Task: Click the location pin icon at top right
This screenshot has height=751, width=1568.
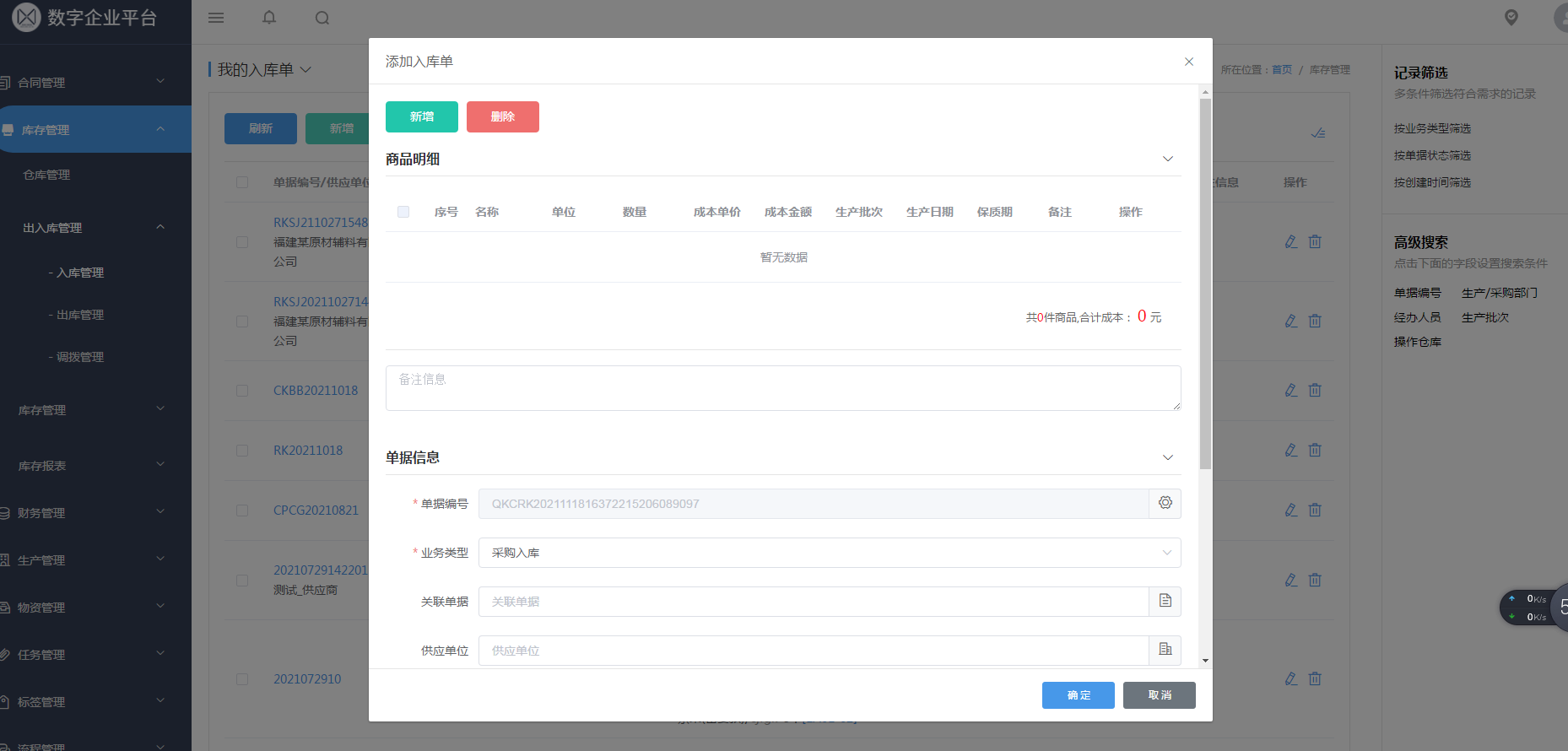Action: pyautogui.click(x=1511, y=18)
